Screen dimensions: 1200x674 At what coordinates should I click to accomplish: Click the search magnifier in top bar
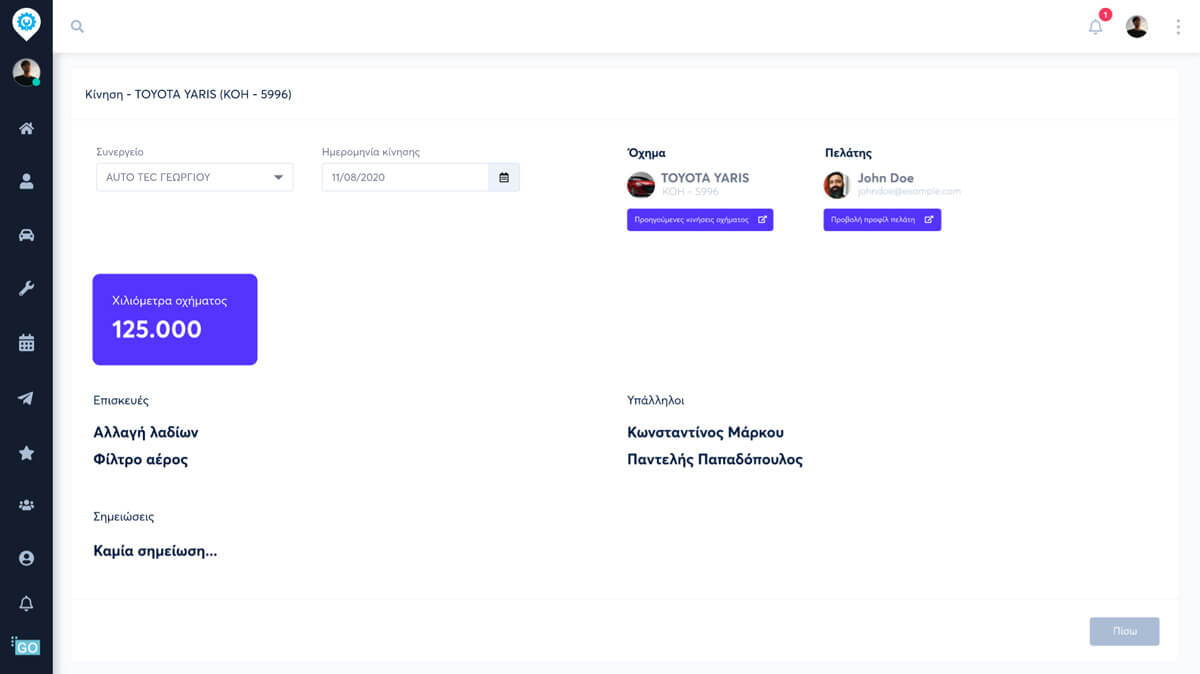click(77, 26)
